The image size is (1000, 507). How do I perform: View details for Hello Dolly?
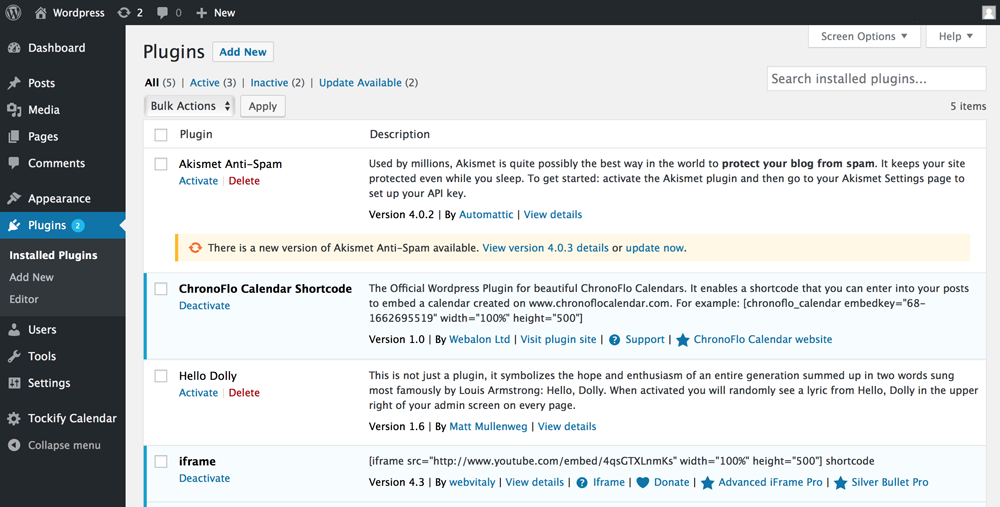point(567,427)
